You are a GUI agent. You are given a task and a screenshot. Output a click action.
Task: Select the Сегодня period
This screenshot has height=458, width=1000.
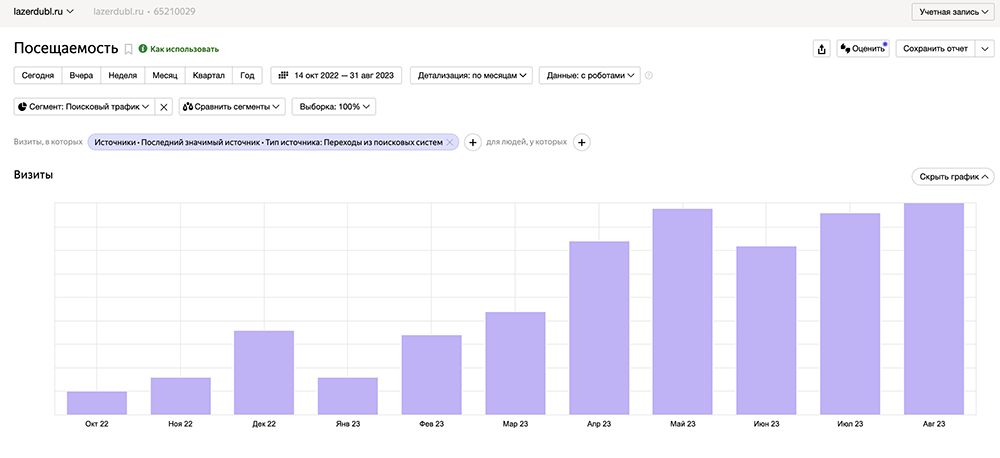(x=38, y=75)
